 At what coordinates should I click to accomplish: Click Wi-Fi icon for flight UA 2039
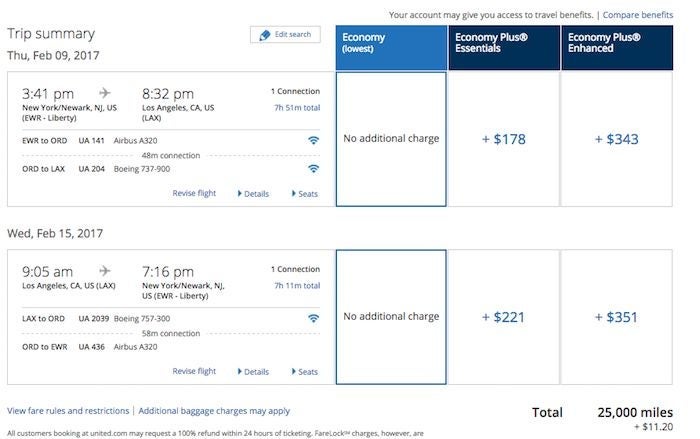click(313, 319)
